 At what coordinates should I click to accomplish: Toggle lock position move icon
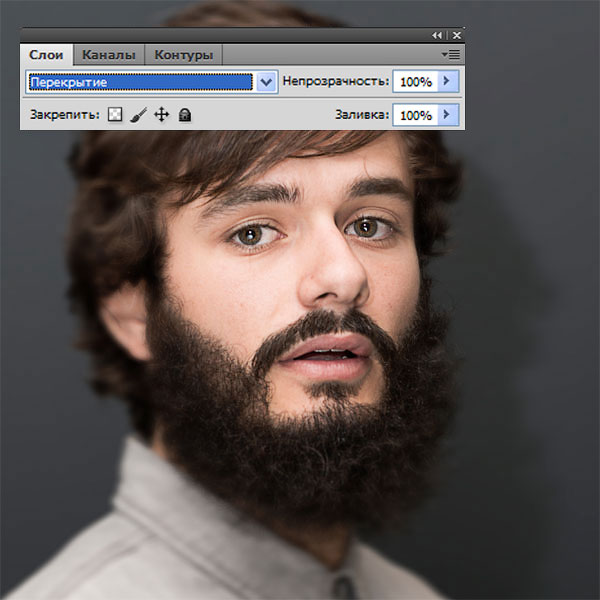[161, 115]
